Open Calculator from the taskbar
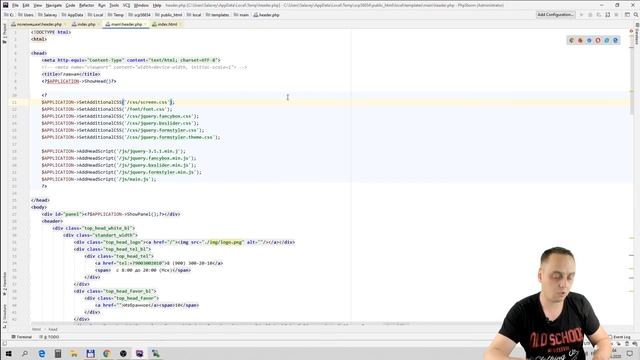640x360 pixels. click(x=58, y=353)
